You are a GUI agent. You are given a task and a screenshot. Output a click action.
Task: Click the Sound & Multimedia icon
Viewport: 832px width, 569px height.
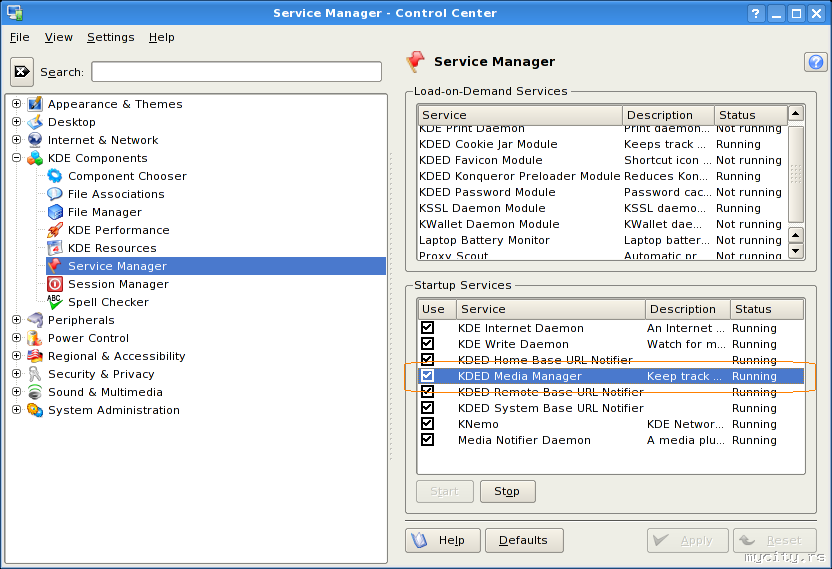[35, 392]
